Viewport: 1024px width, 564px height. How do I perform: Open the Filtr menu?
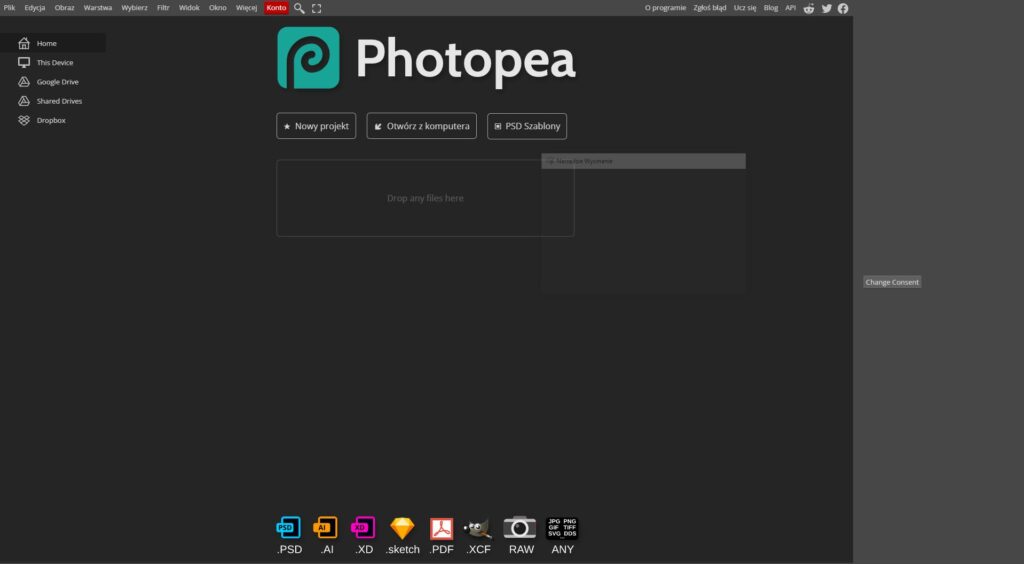click(x=163, y=8)
